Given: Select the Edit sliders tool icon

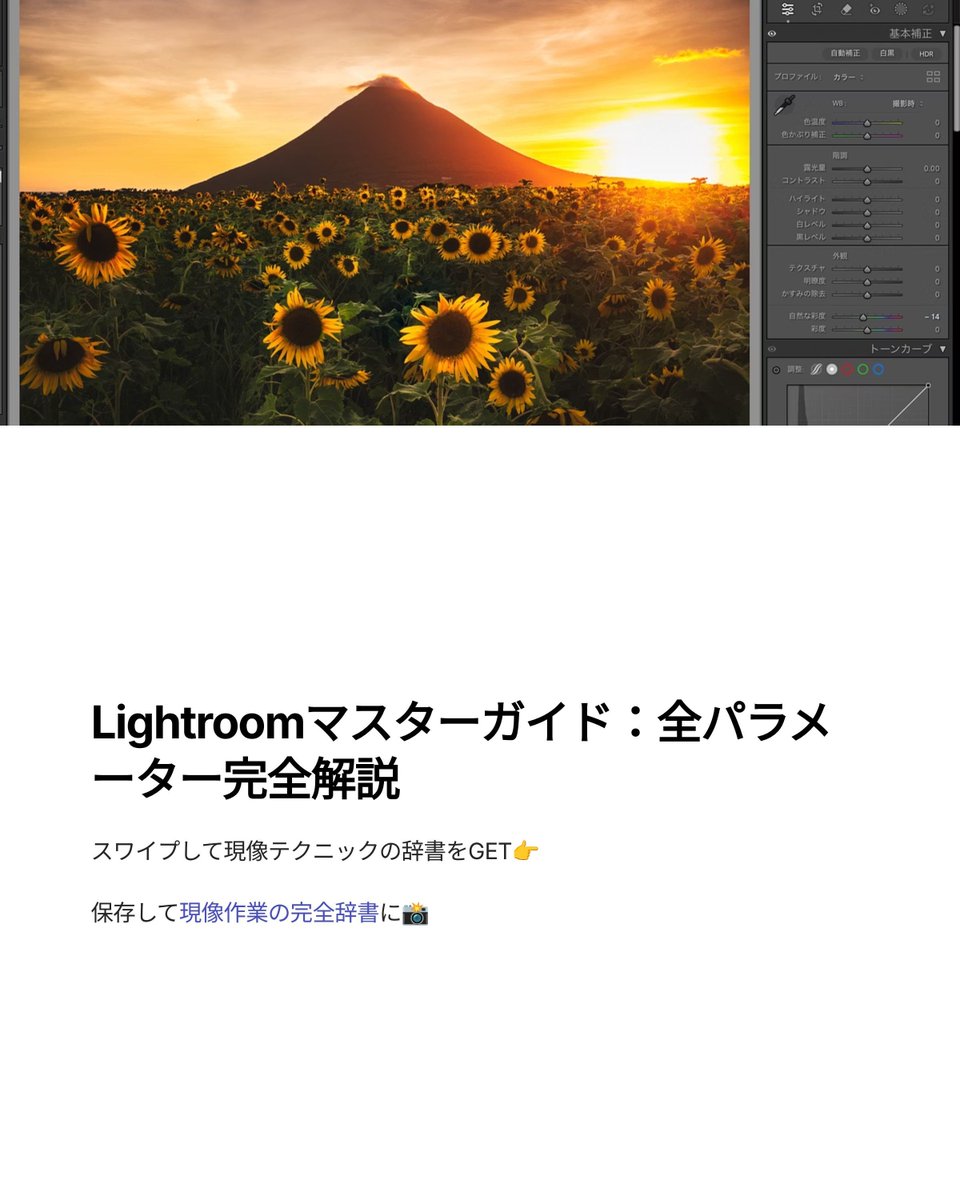Looking at the screenshot, I should pos(788,9).
